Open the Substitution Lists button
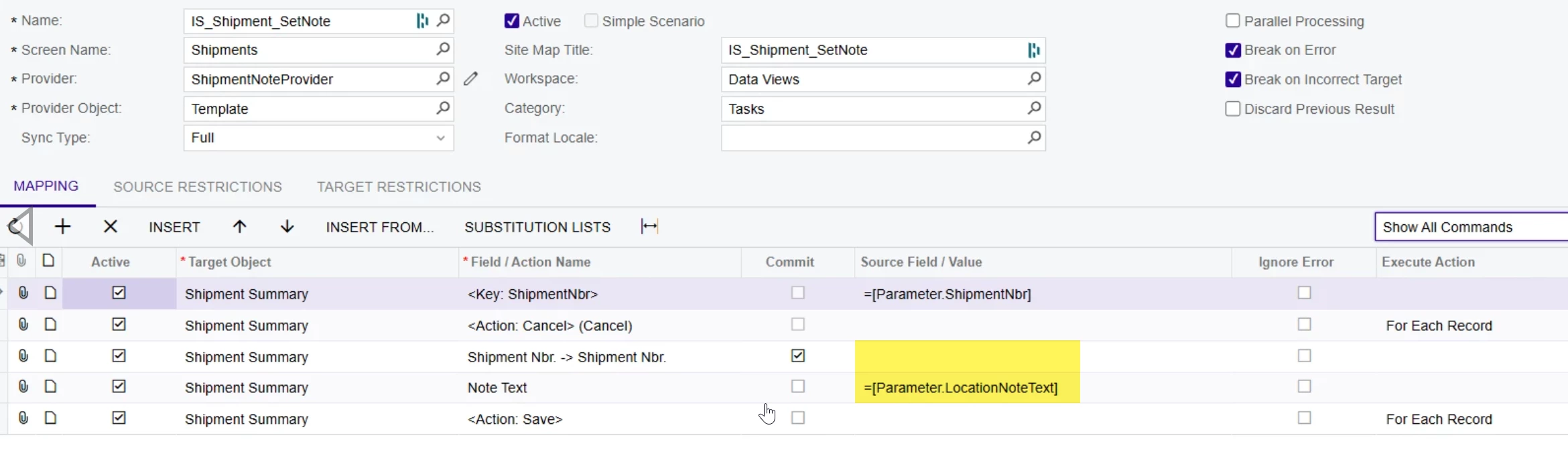This screenshot has width=1568, height=452. click(537, 227)
